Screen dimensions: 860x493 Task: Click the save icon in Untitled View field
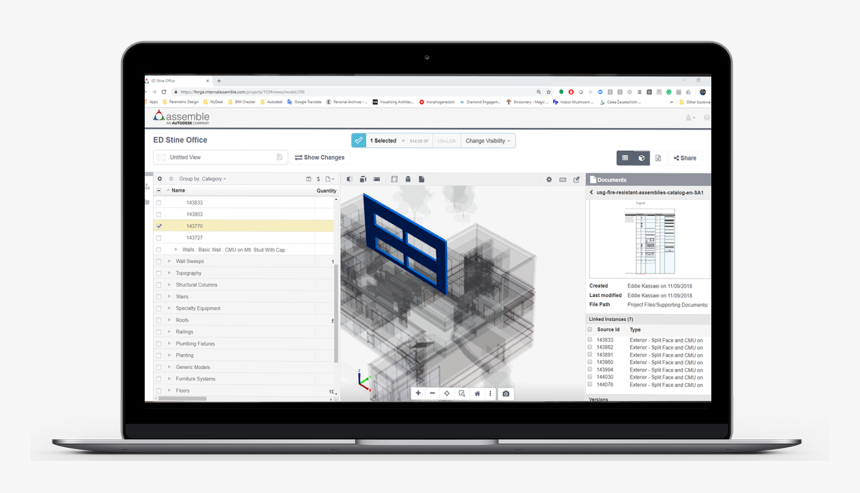click(279, 158)
